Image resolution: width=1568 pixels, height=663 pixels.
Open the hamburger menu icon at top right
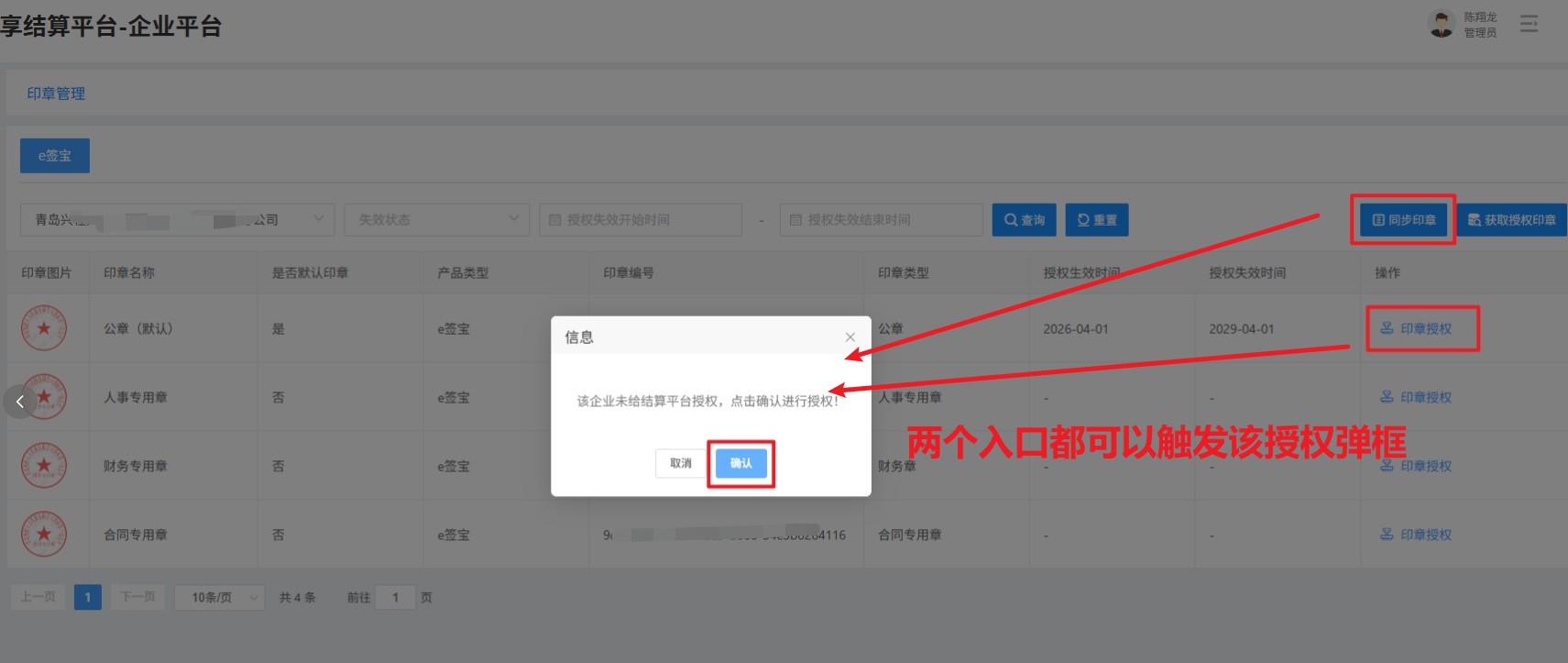point(1529,24)
